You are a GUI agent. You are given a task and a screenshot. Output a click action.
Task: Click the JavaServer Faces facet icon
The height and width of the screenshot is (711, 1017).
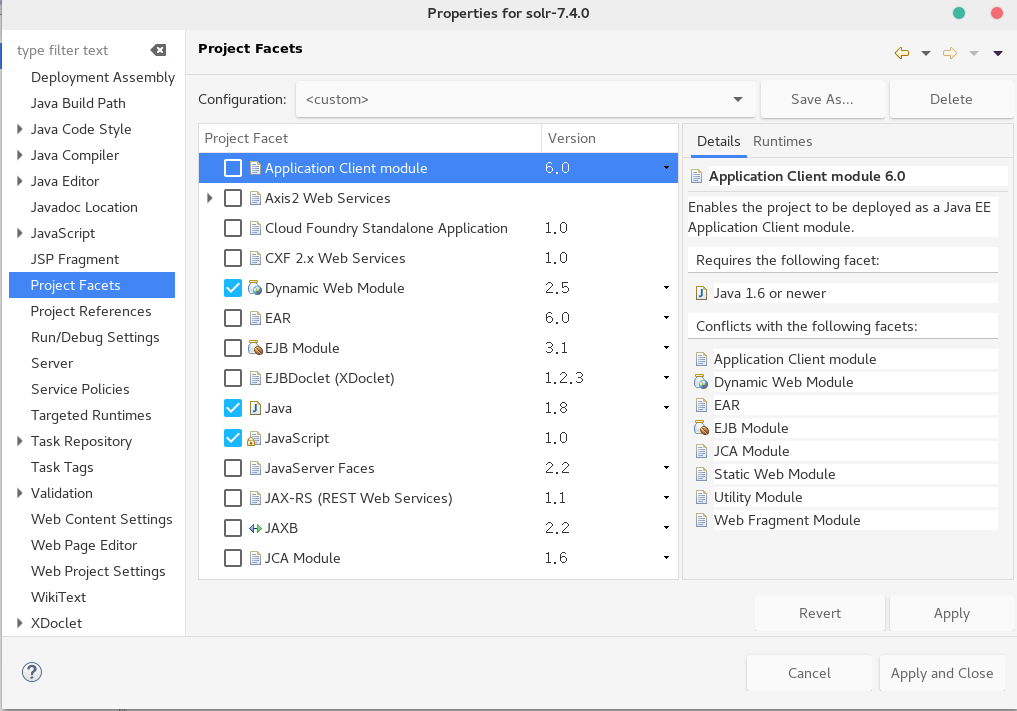[256, 468]
